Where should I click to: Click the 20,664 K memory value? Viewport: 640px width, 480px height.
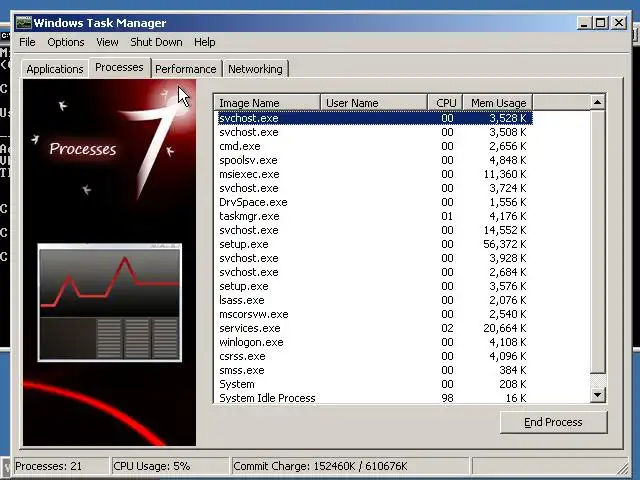(505, 328)
